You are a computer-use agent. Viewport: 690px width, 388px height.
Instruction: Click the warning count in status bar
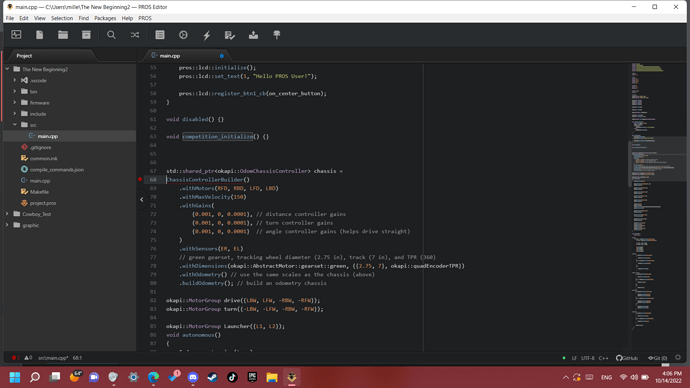click(28, 358)
